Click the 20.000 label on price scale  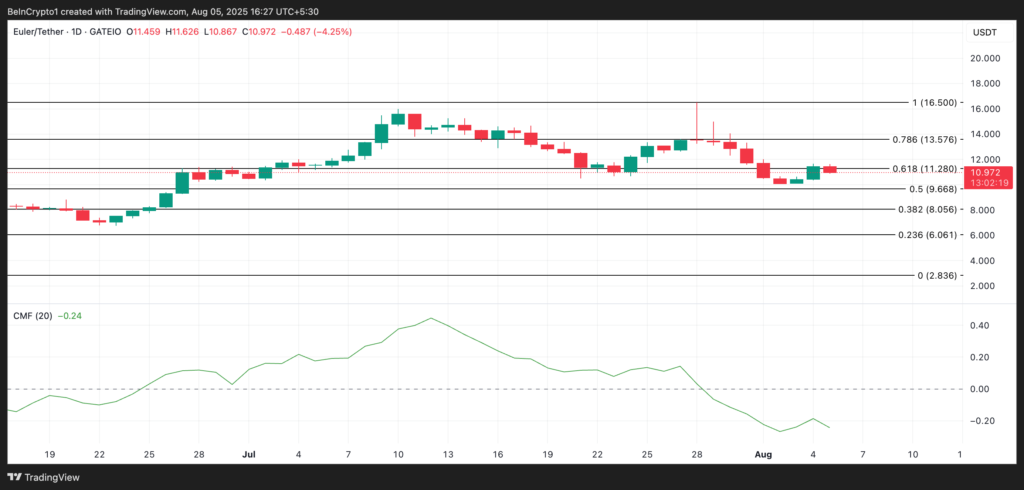coord(986,58)
